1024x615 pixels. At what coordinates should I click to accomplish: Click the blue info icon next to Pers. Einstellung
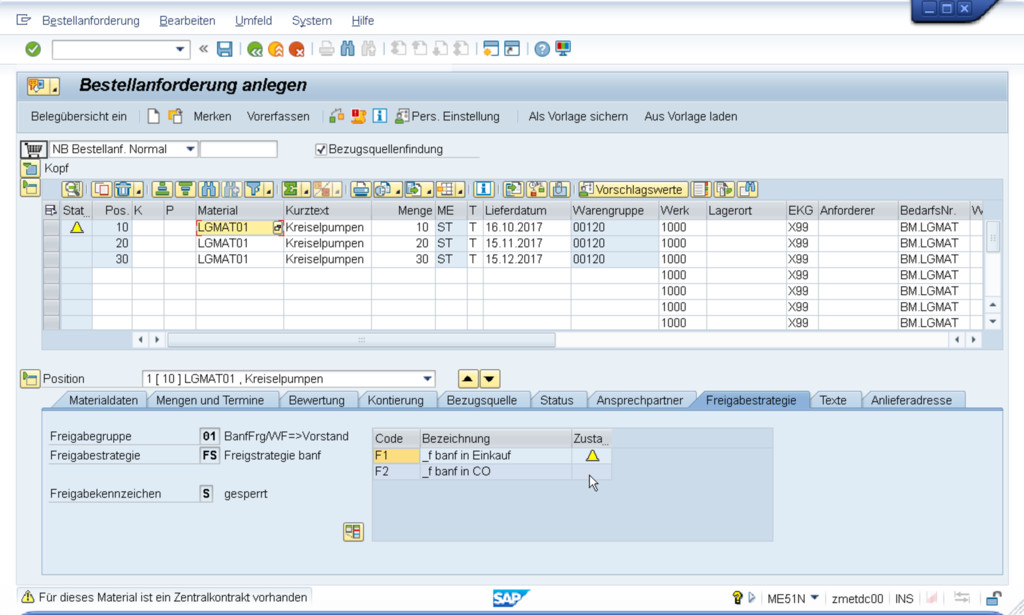point(379,116)
